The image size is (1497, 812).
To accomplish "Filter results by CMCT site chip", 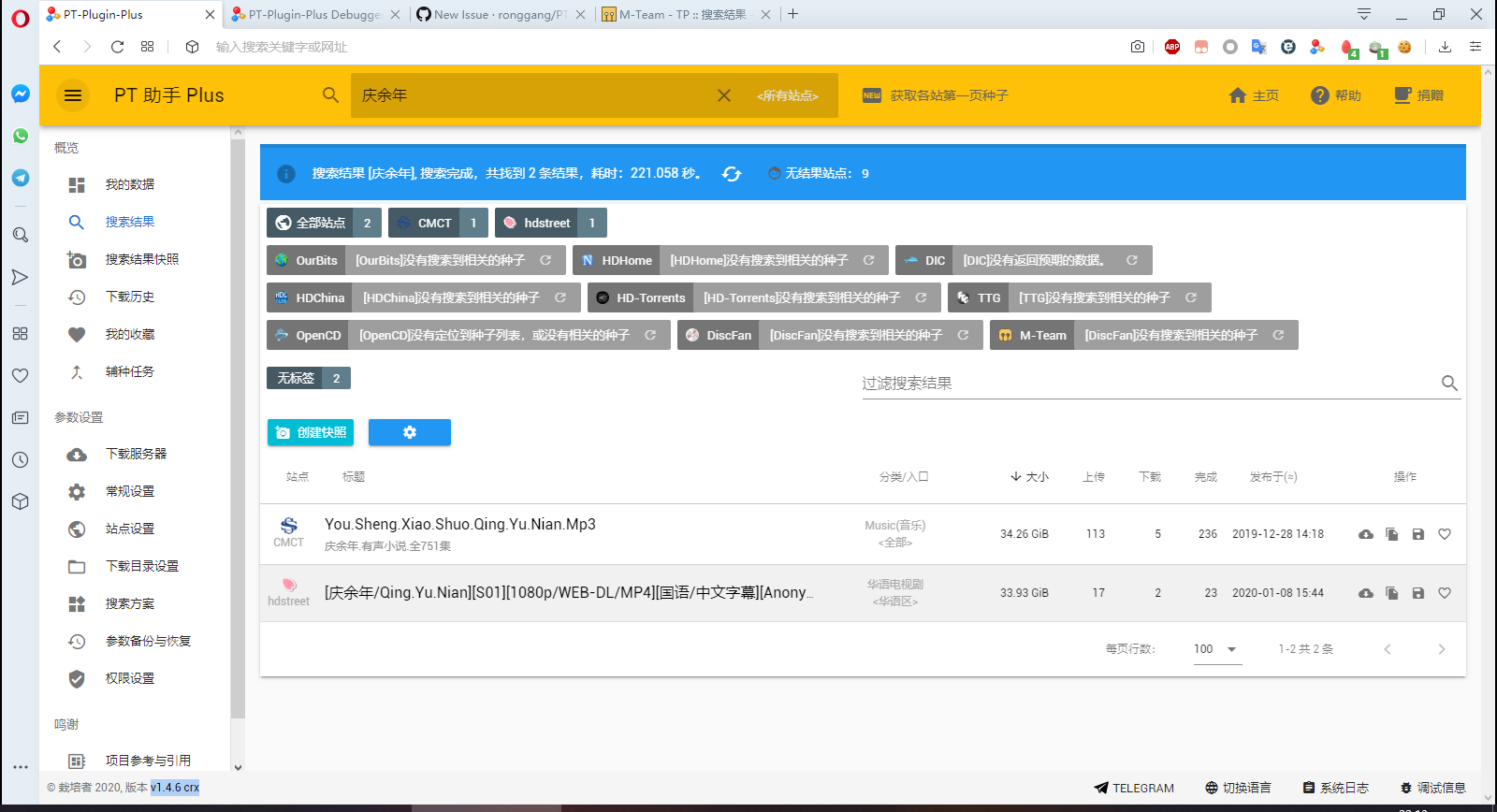I will [x=438, y=223].
